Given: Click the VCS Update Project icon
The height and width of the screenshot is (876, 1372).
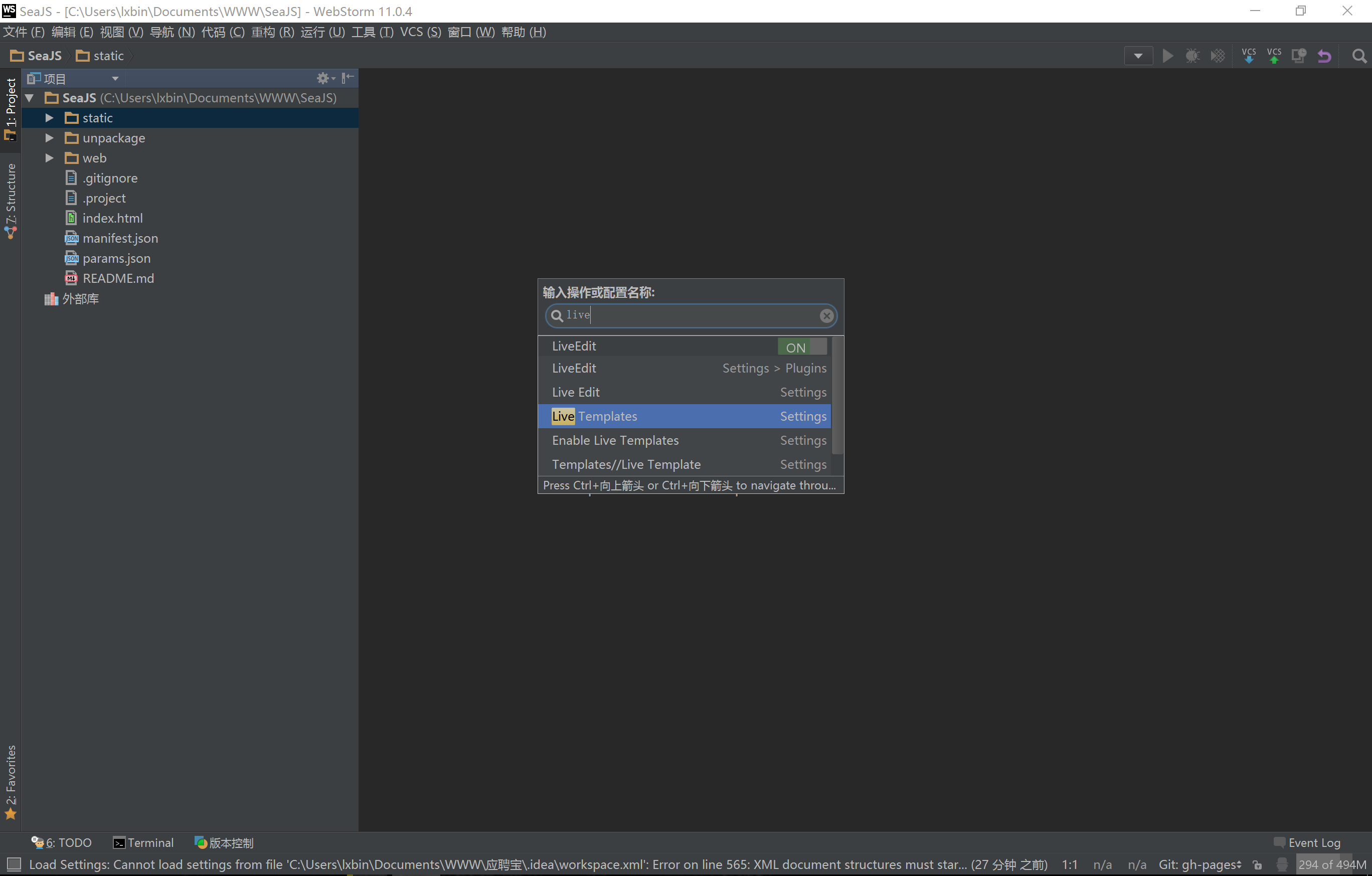Looking at the screenshot, I should [x=1249, y=56].
